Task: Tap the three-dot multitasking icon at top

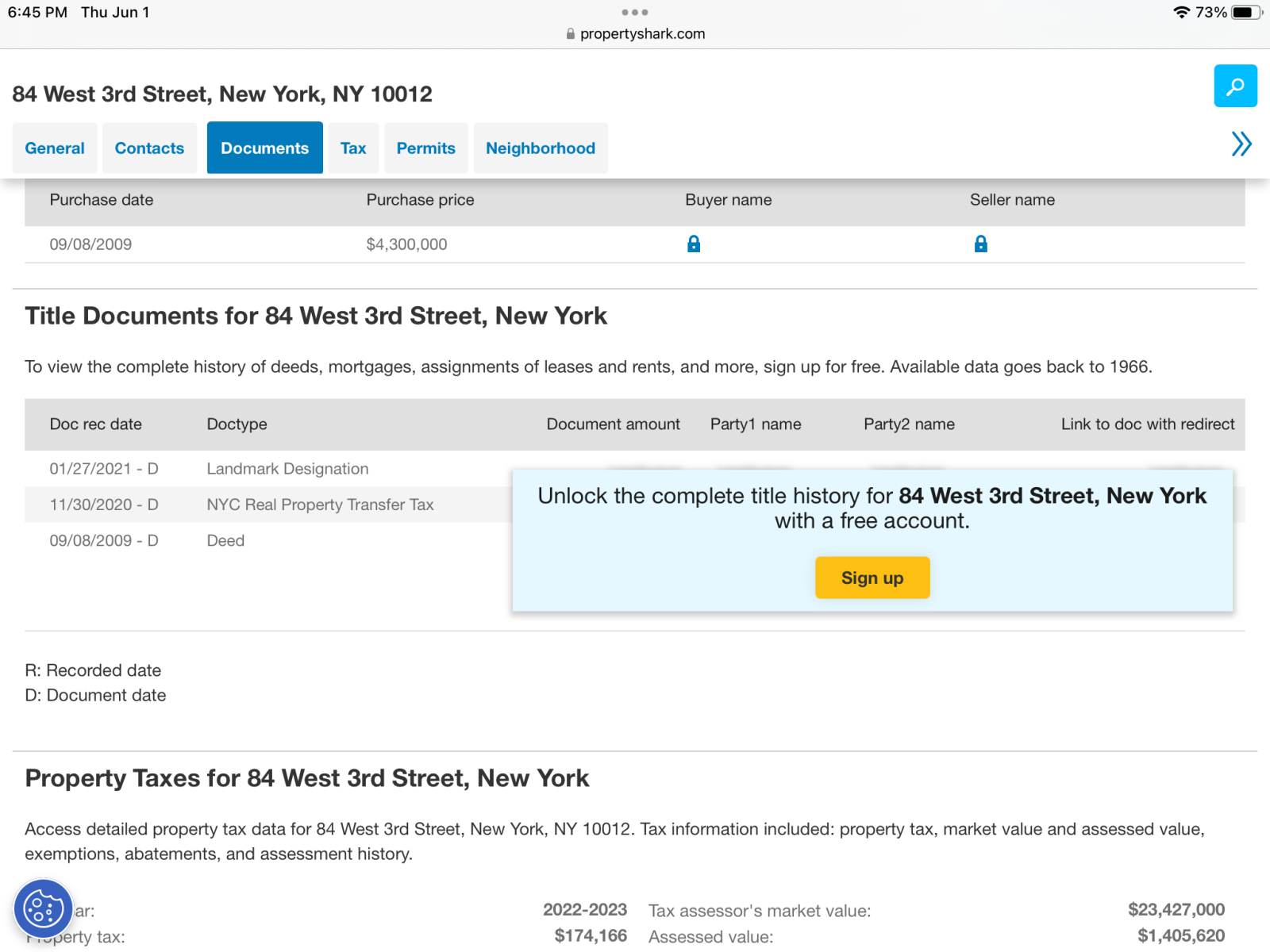Action: point(634,12)
